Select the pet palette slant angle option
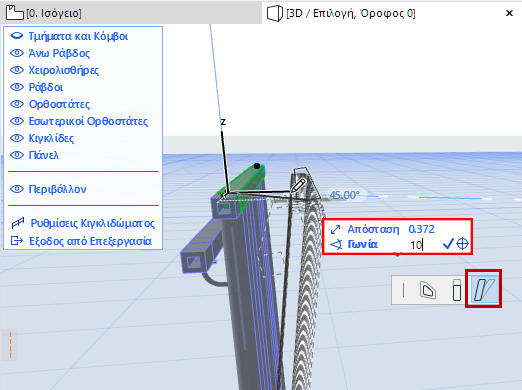 point(484,289)
